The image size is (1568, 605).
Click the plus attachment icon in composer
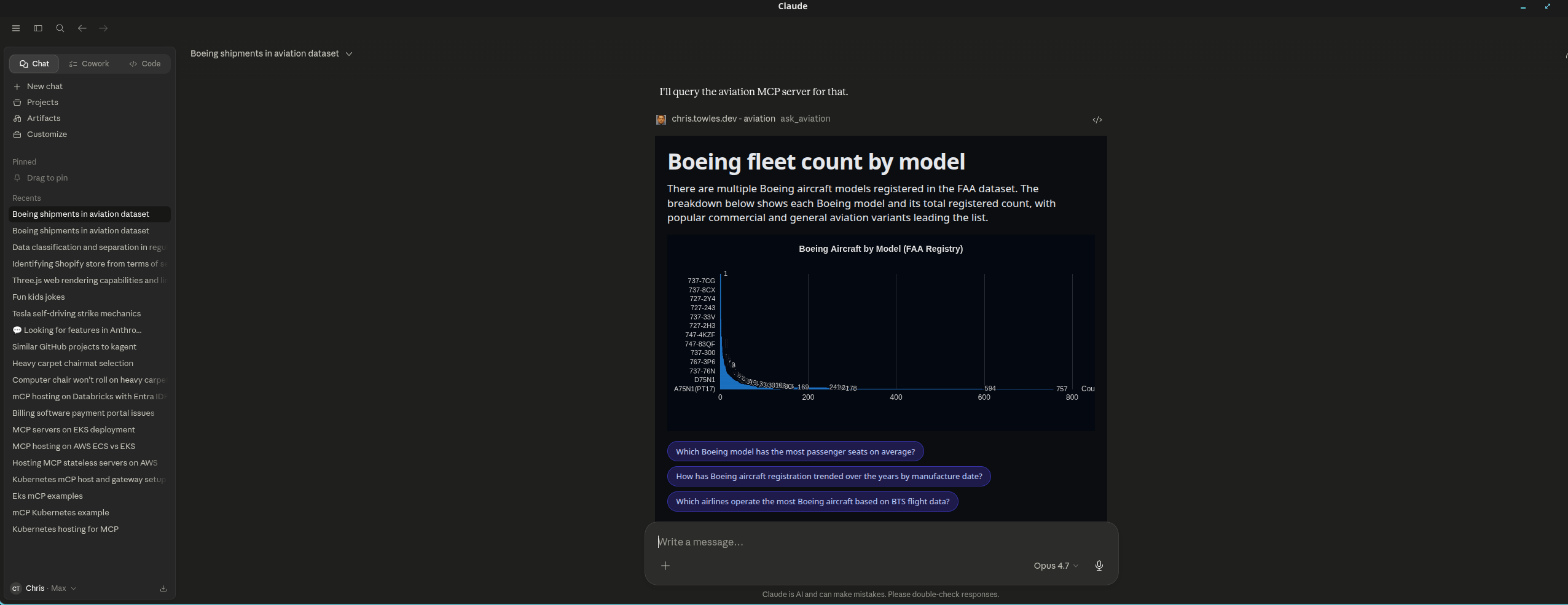click(665, 566)
